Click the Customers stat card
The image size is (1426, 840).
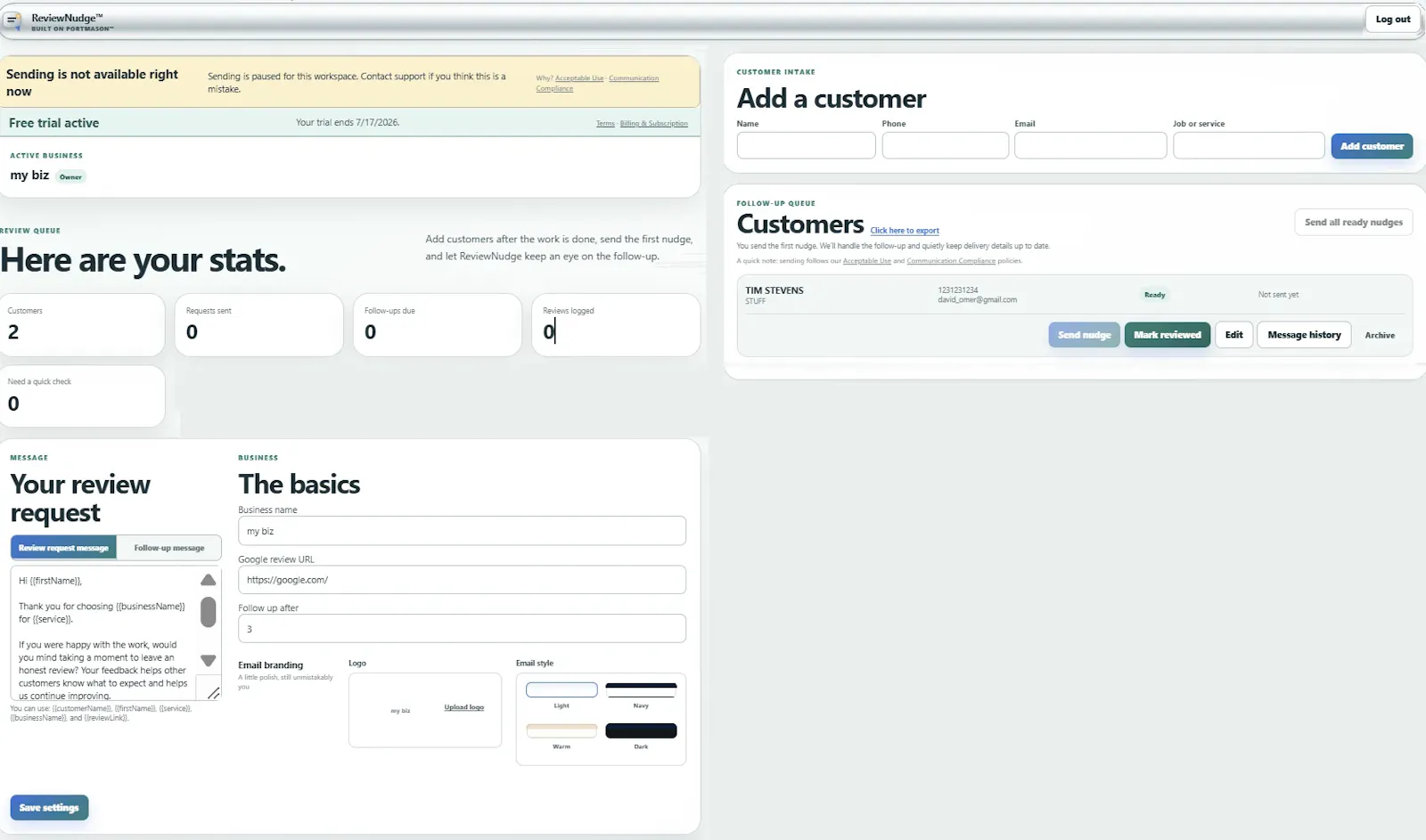(82, 325)
